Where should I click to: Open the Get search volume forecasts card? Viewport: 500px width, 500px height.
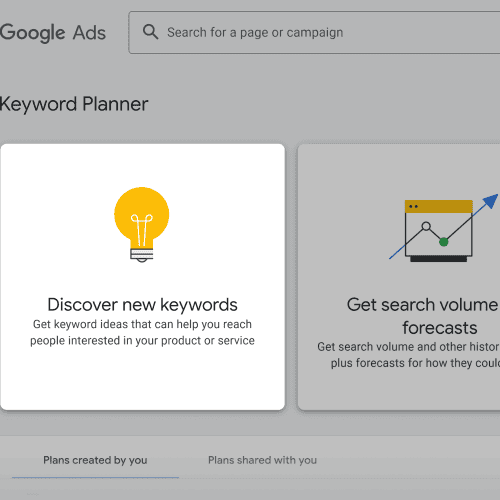[399, 277]
